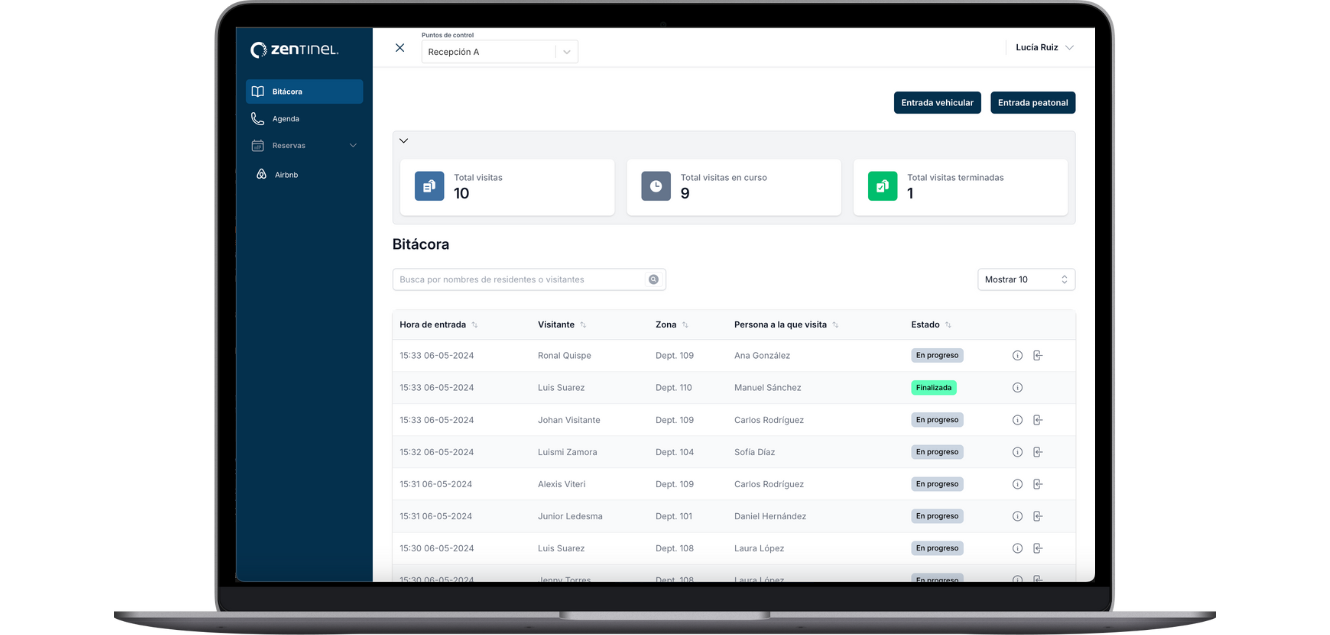
Task: Click the info icon for Junior Ledesma's visit
Action: click(x=1017, y=516)
